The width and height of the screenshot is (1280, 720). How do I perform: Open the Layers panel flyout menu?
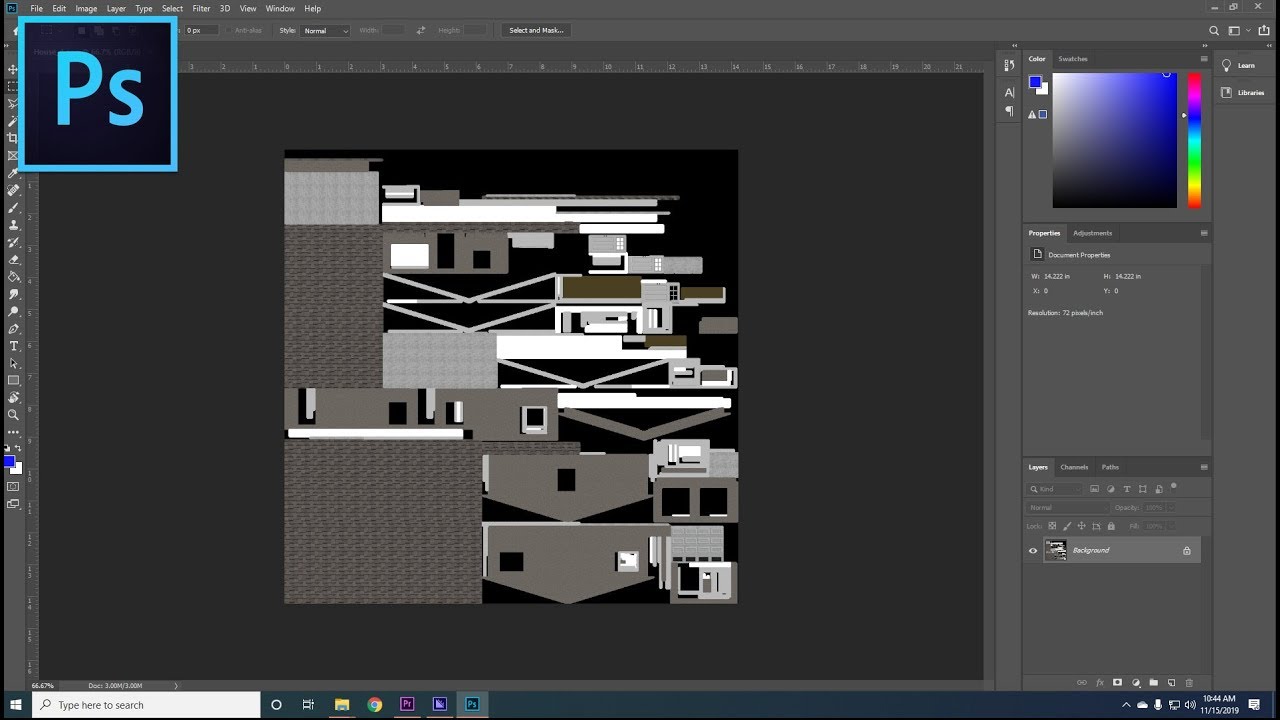pyautogui.click(x=1204, y=467)
